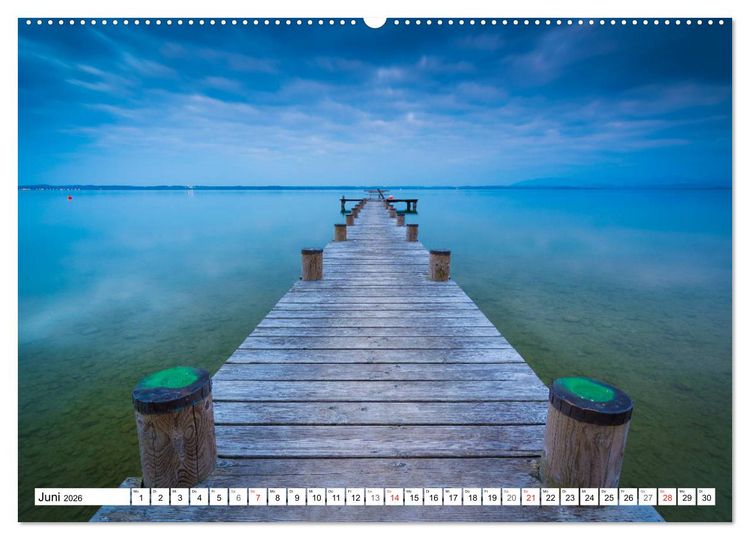Image resolution: width=750 pixels, height=540 pixels.
Task: Select day 10 in the calendar strip
Action: coord(316,496)
